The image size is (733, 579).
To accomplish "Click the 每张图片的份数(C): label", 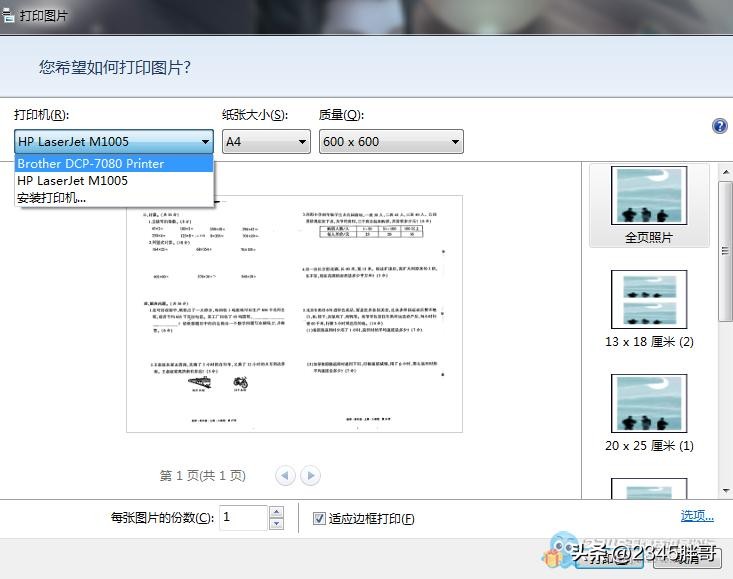I will [x=162, y=518].
